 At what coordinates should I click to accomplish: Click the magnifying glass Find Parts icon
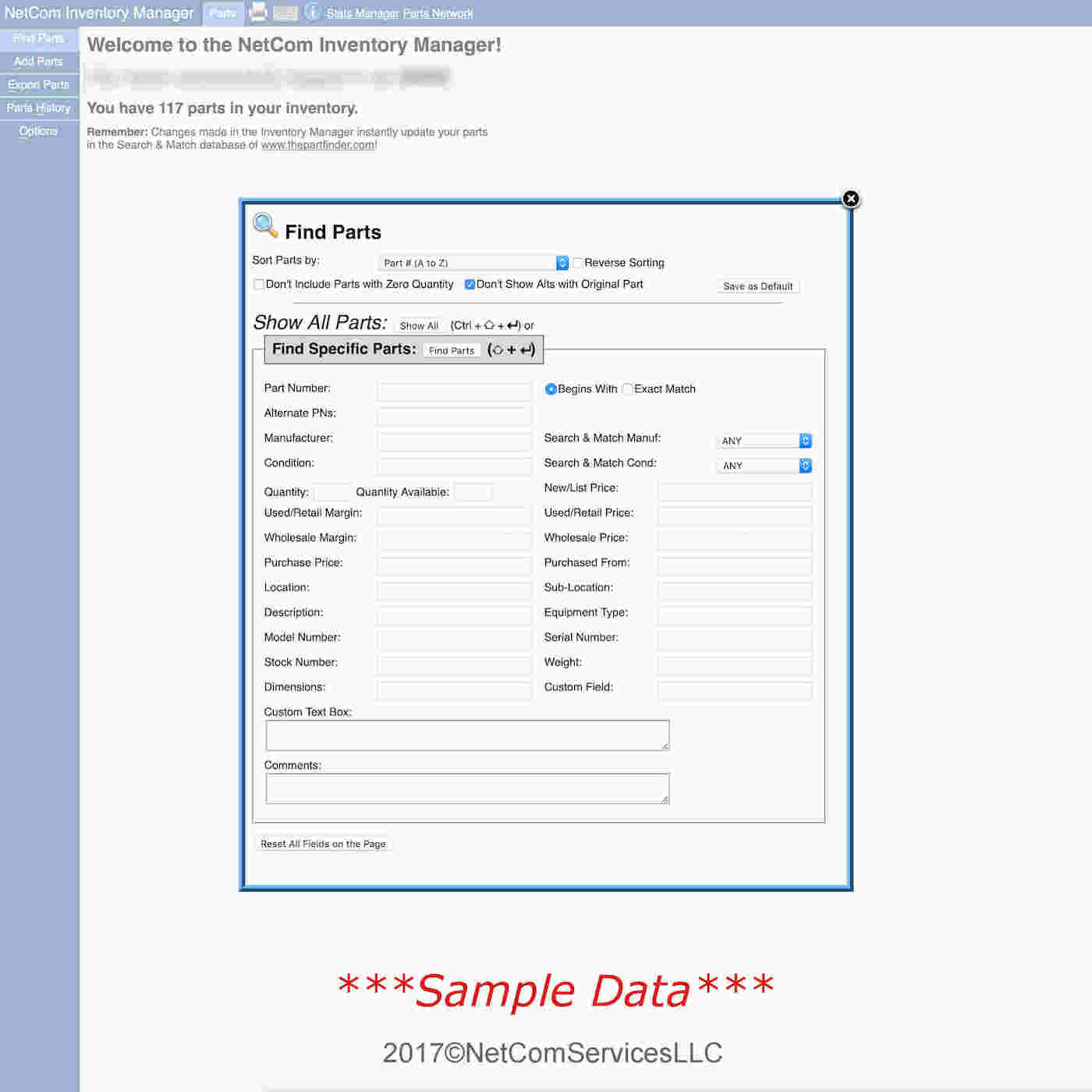[265, 225]
